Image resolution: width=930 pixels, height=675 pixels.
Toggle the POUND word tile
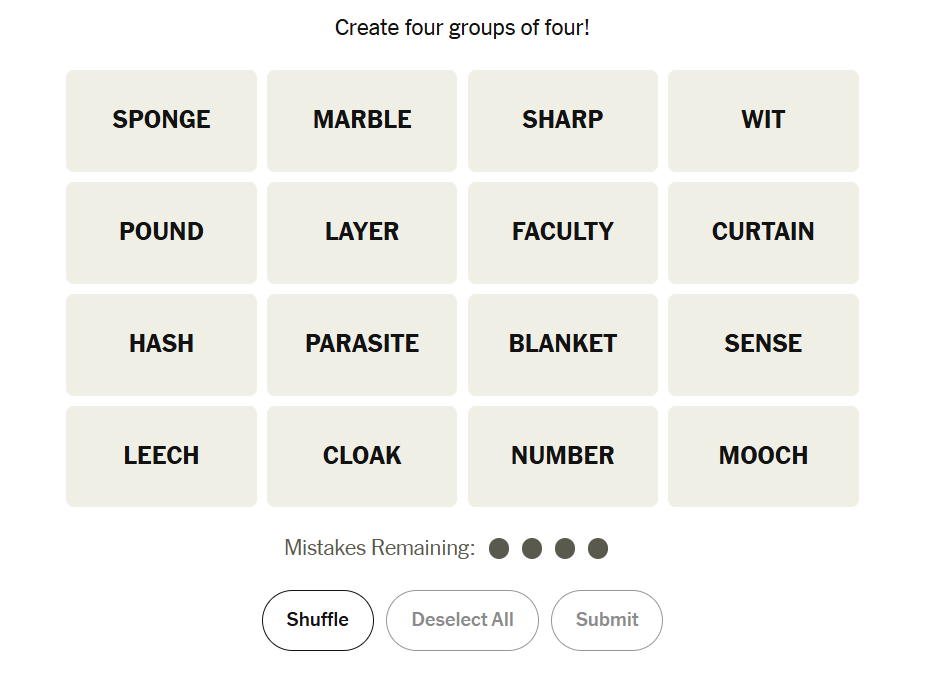[x=161, y=232]
